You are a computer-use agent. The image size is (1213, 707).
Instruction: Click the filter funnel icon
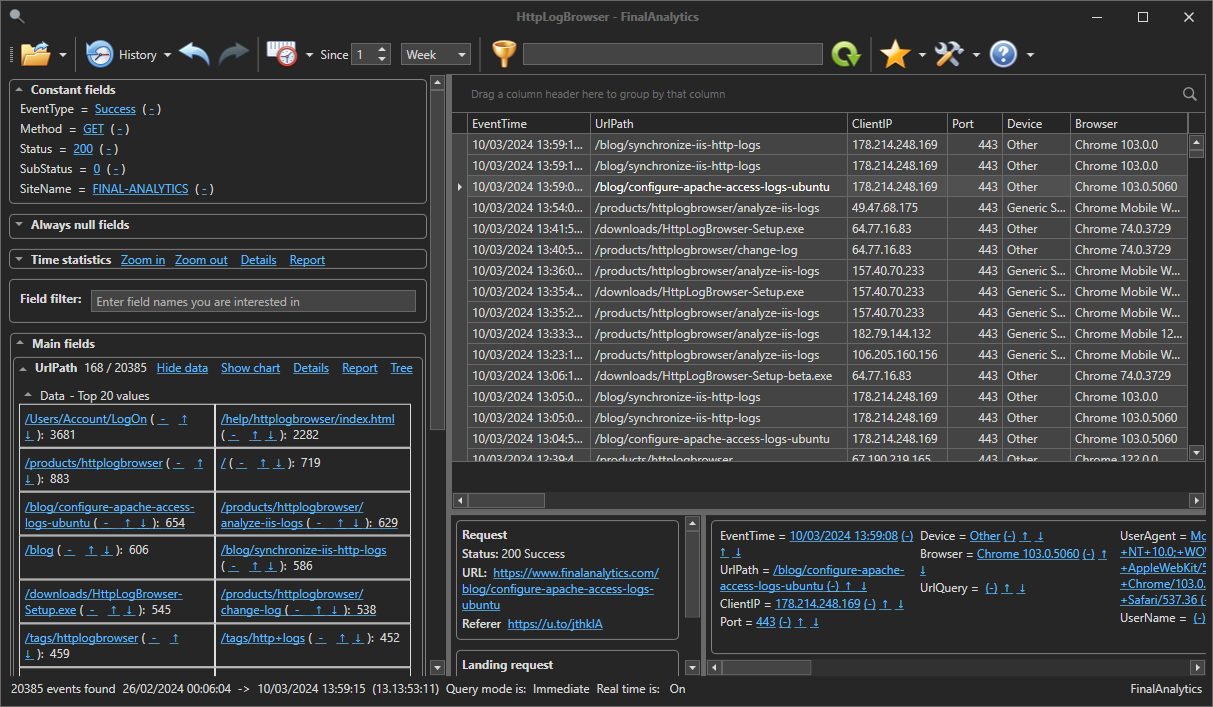pos(503,54)
